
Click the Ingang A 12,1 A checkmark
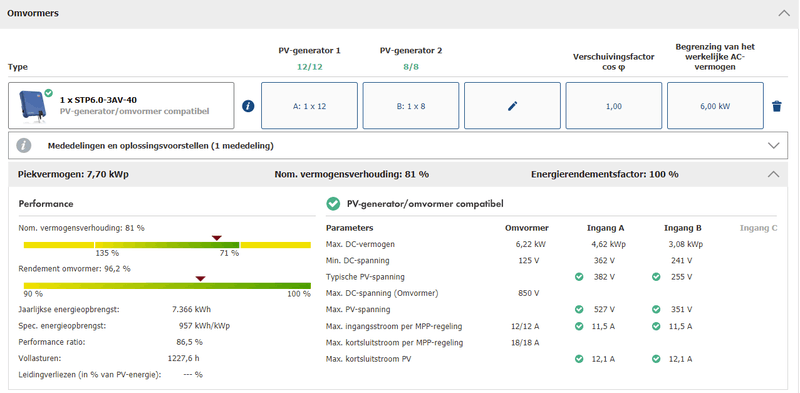pyautogui.click(x=579, y=359)
